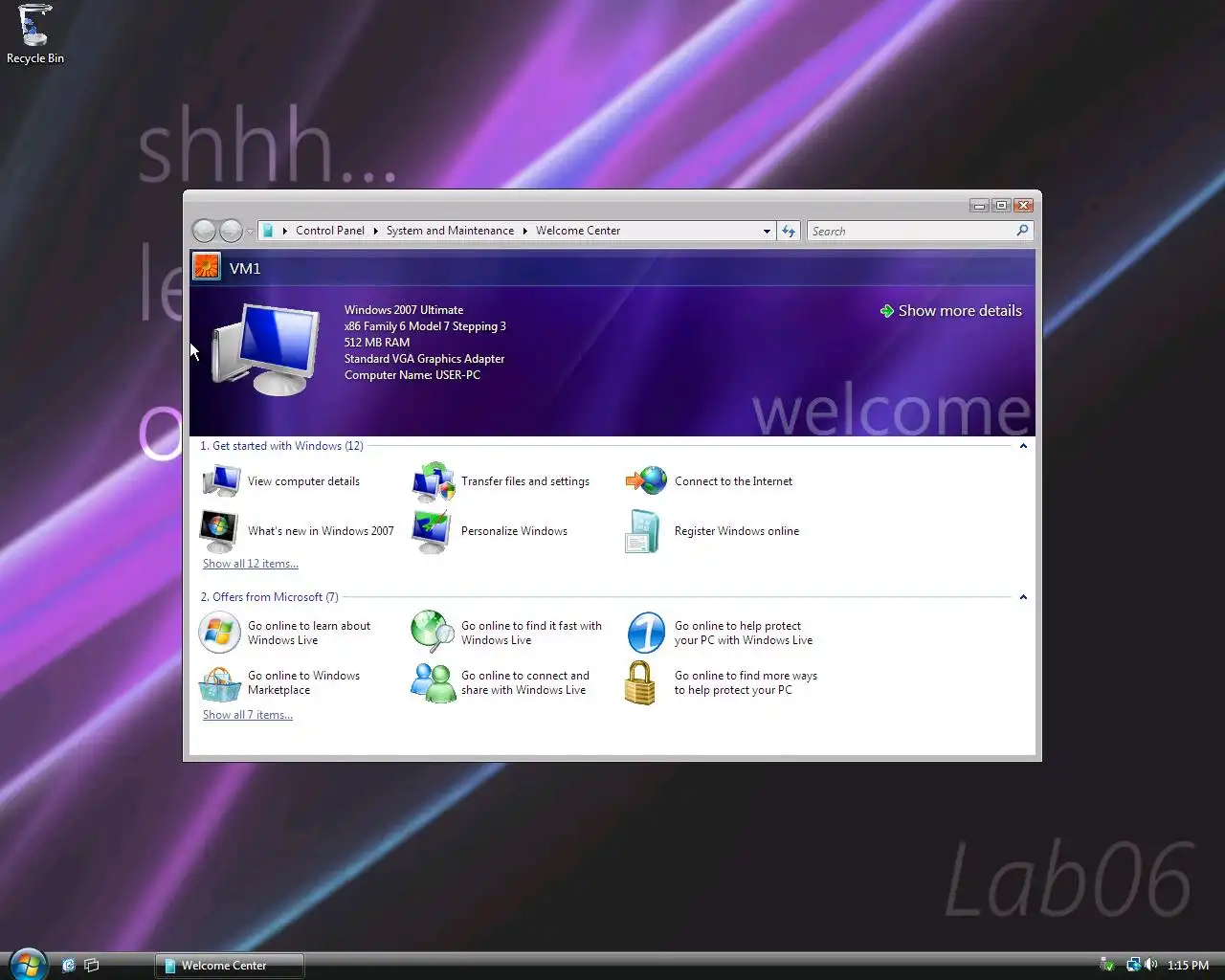
Task: Click the Connect to the Internet globe icon
Action: pos(646,480)
